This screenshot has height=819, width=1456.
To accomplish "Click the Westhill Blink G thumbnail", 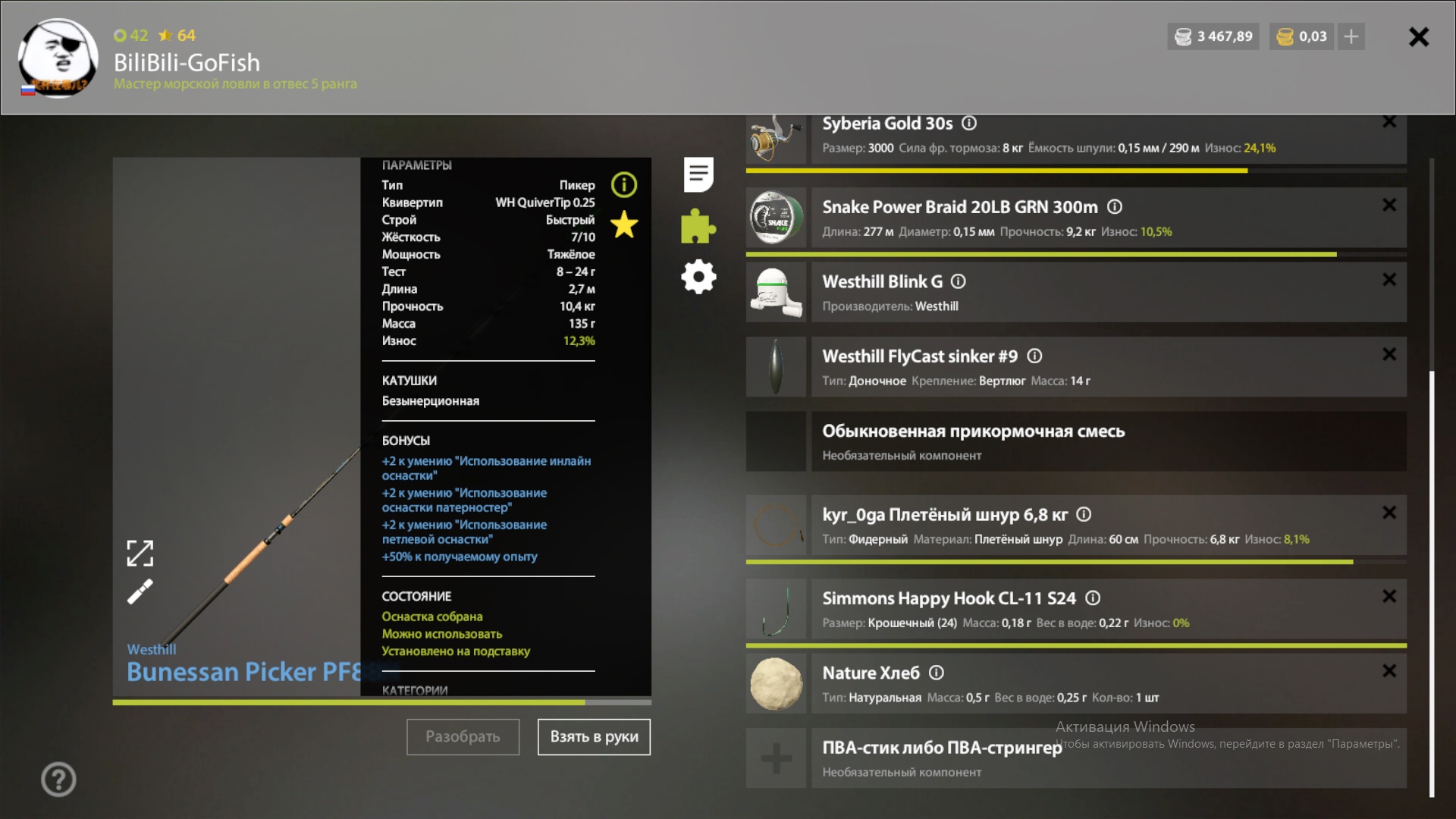I will click(776, 292).
